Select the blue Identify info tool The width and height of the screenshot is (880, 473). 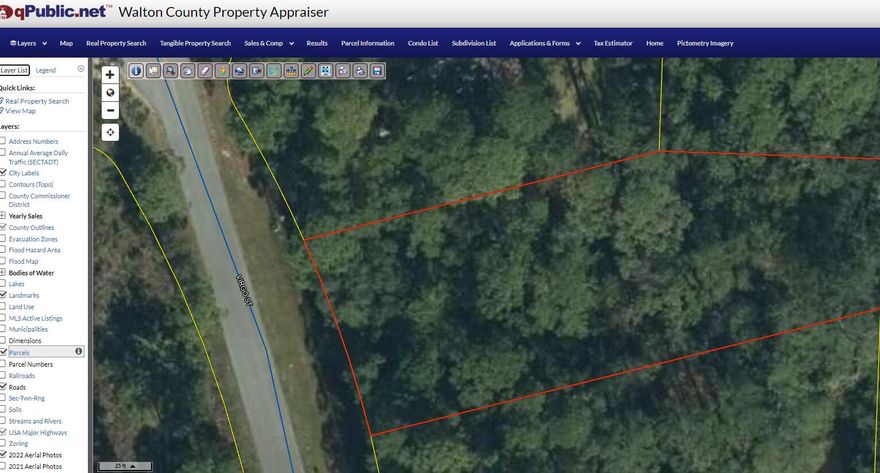pos(136,71)
